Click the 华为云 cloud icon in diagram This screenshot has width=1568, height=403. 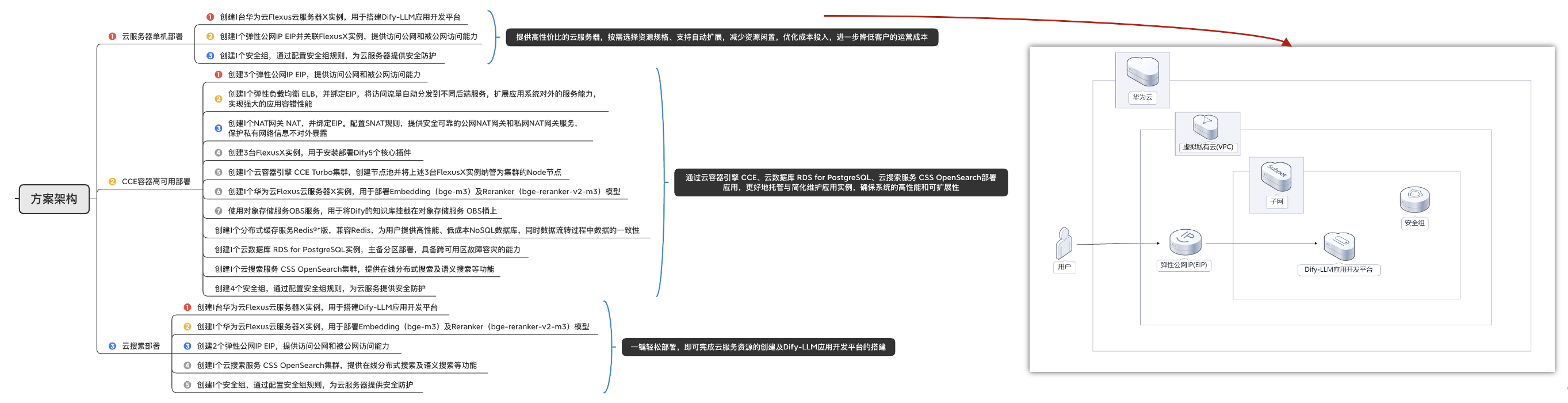(1142, 71)
